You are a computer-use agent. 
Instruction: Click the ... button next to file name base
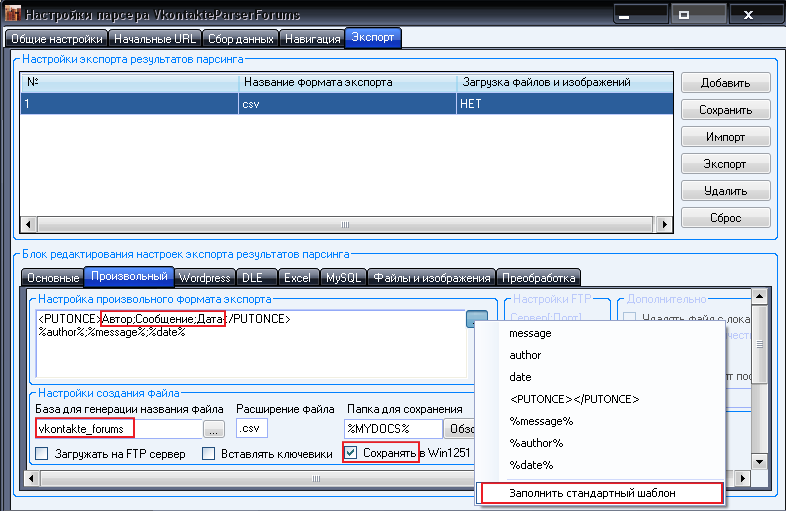[x=214, y=429]
